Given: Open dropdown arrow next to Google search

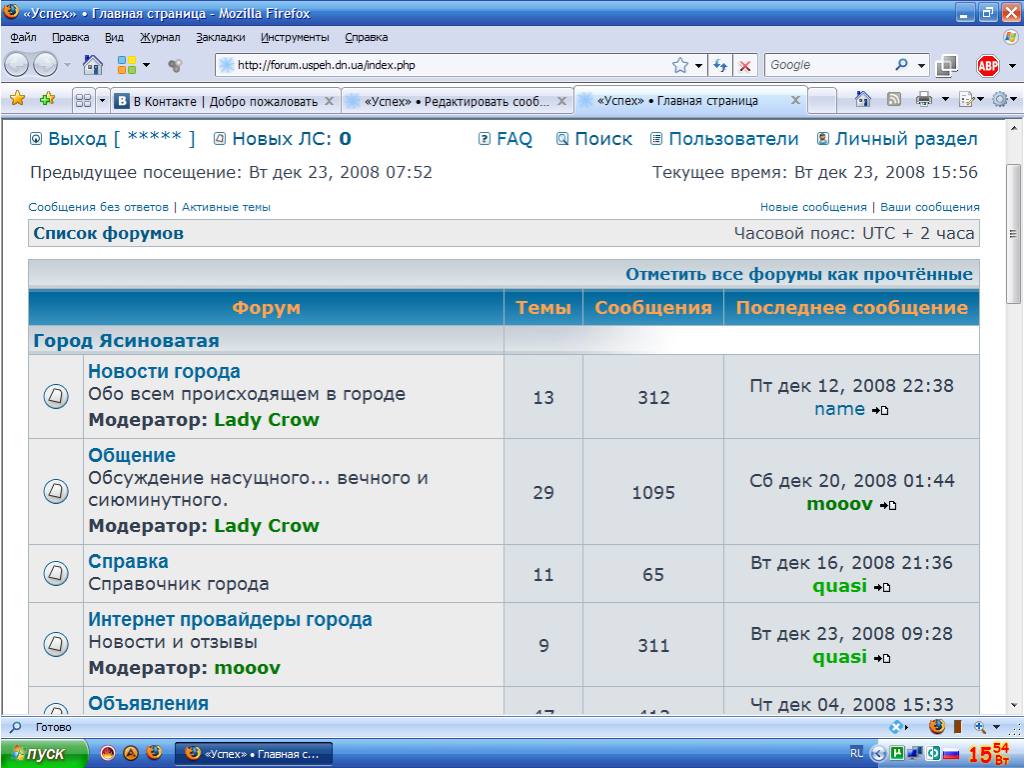Looking at the screenshot, I should [x=923, y=65].
